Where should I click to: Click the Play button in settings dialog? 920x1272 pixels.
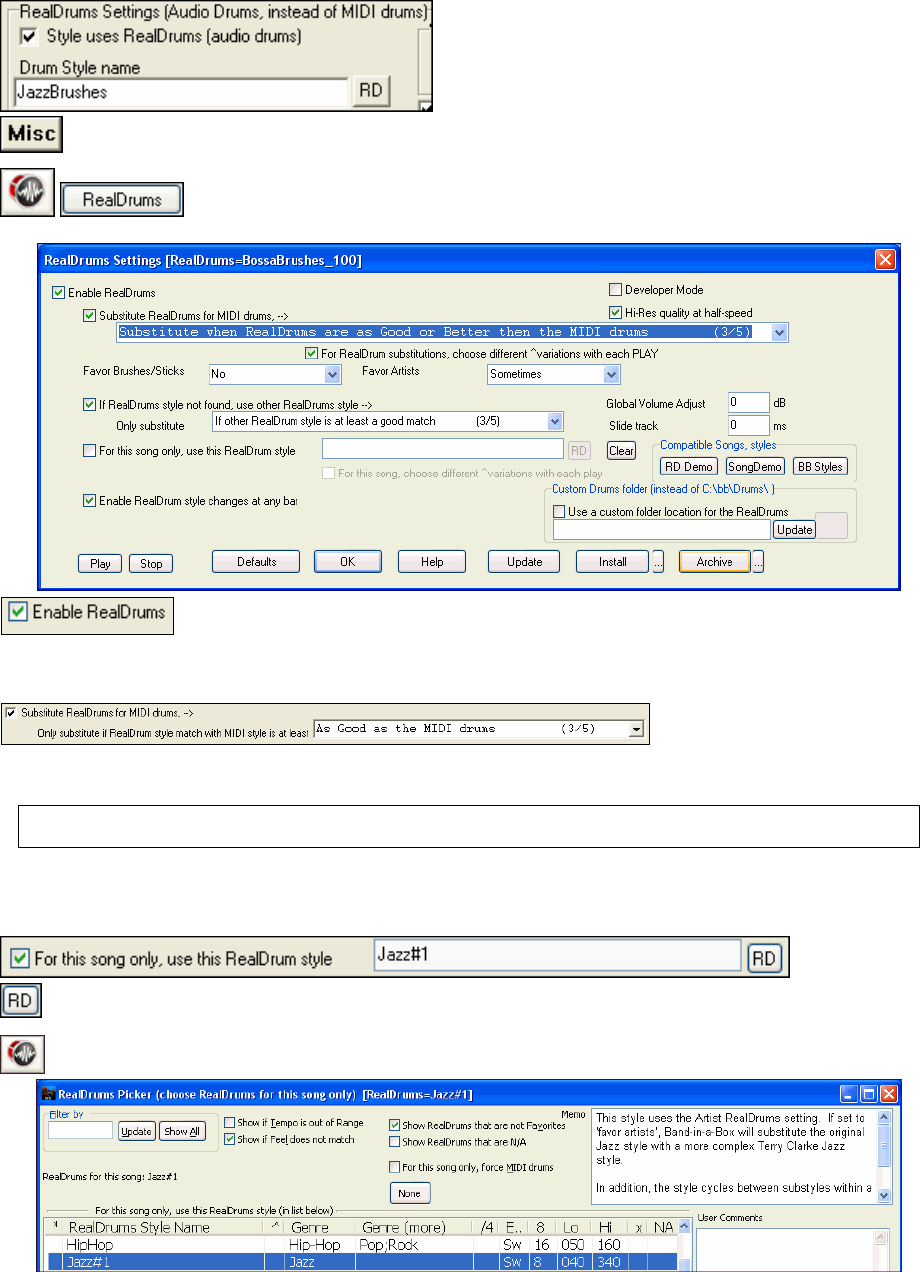click(x=100, y=564)
